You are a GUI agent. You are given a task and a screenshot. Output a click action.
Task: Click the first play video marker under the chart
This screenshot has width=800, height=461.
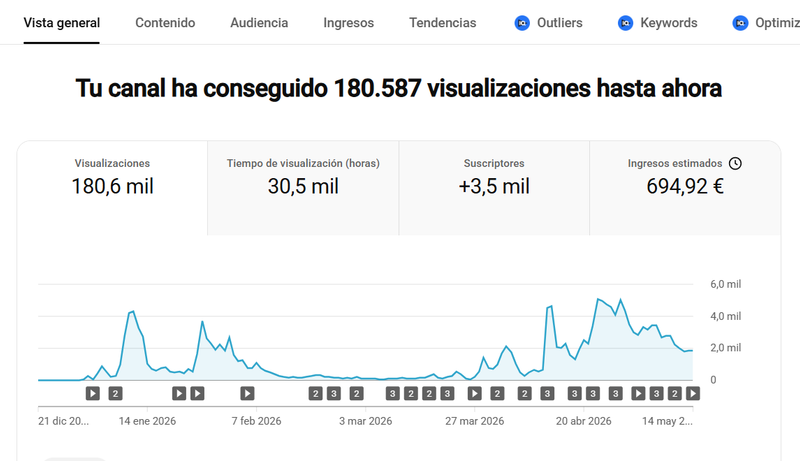point(92,393)
